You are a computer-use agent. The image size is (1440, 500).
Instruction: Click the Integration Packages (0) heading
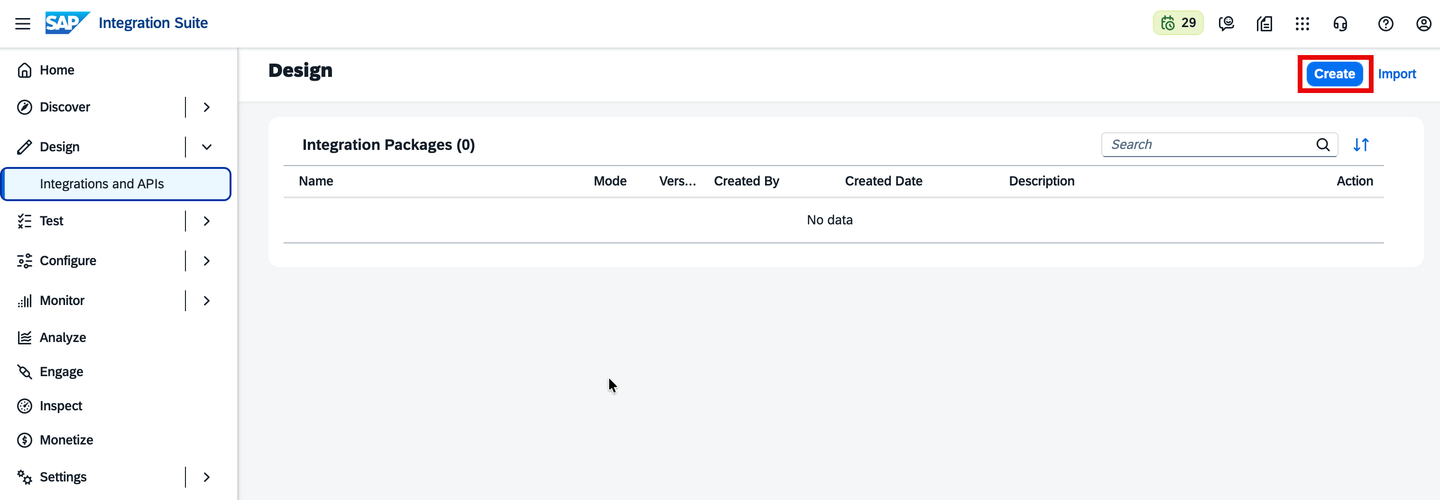point(389,145)
